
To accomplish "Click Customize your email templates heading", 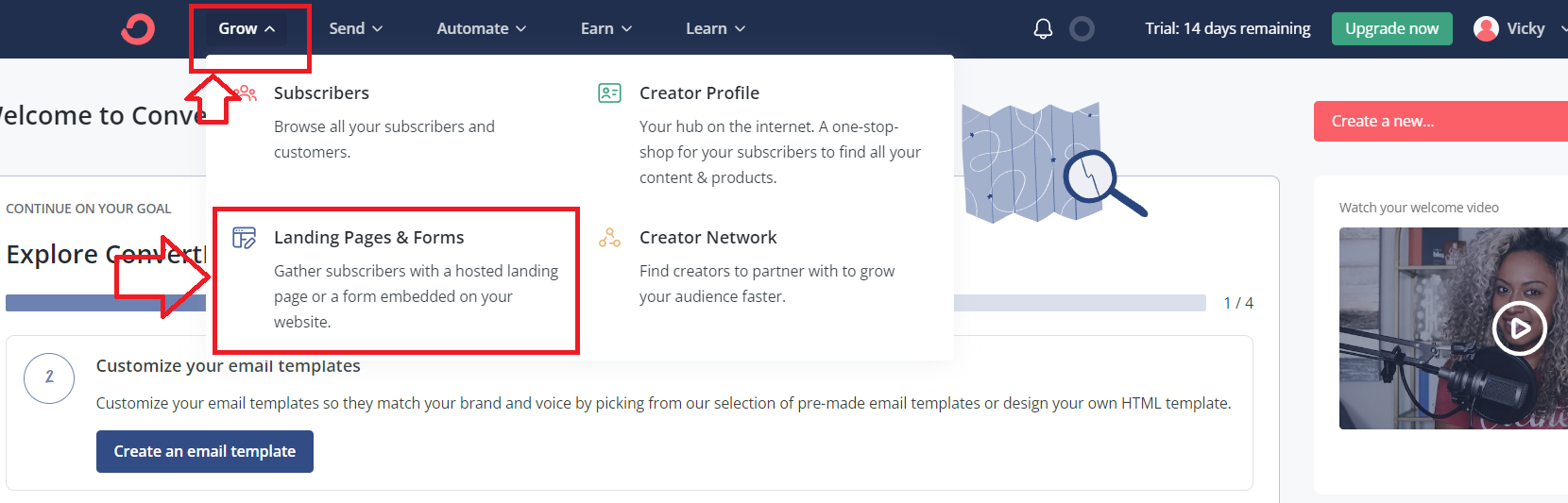I will (x=228, y=366).
